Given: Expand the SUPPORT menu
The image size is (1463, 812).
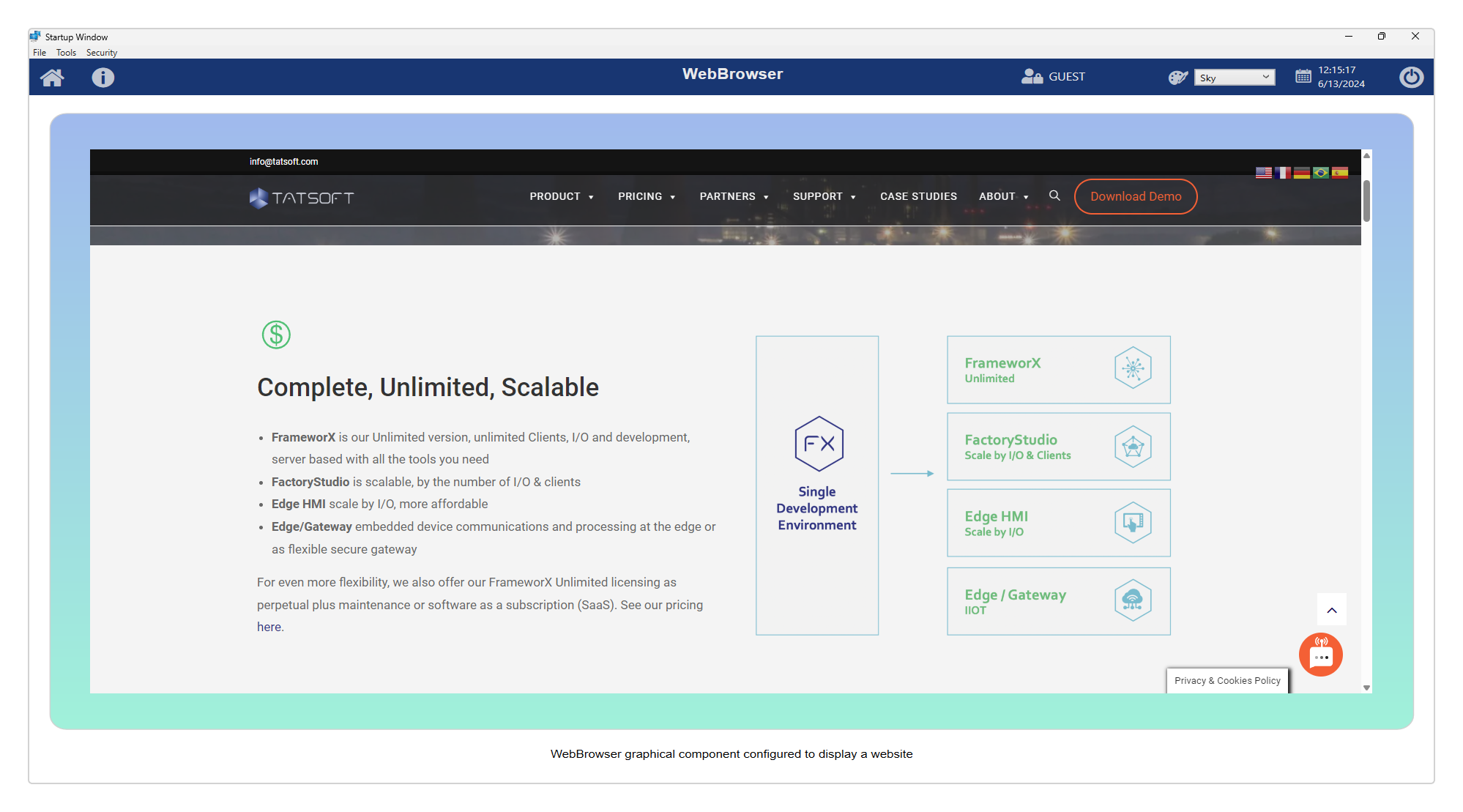Looking at the screenshot, I should (824, 196).
